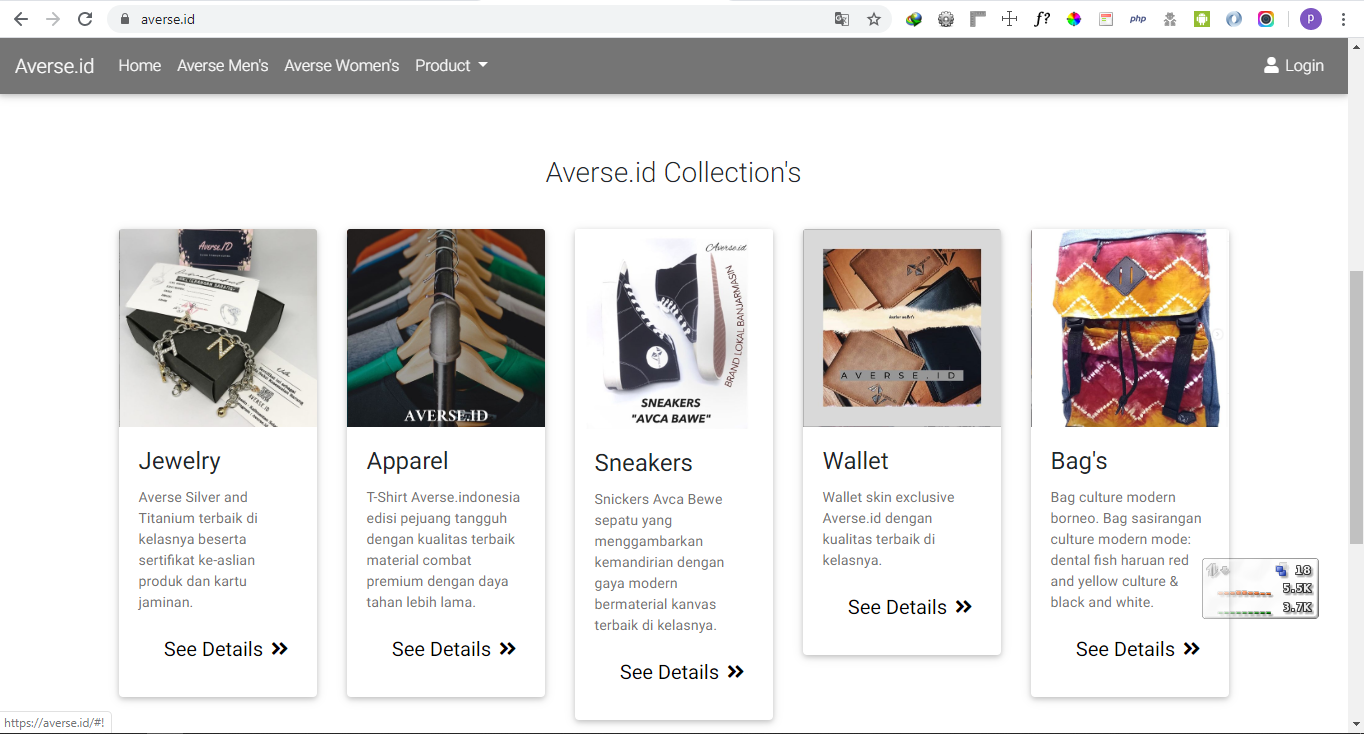Open the PHP extension icon
This screenshot has height=734, width=1364.
pyautogui.click(x=1138, y=19)
